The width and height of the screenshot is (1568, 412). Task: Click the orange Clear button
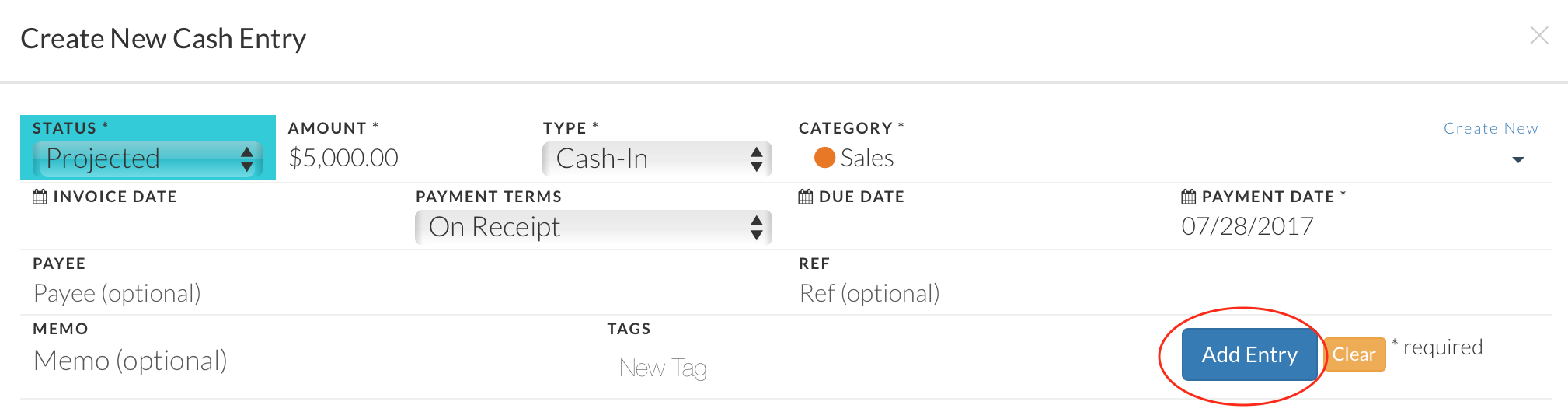coord(1354,354)
